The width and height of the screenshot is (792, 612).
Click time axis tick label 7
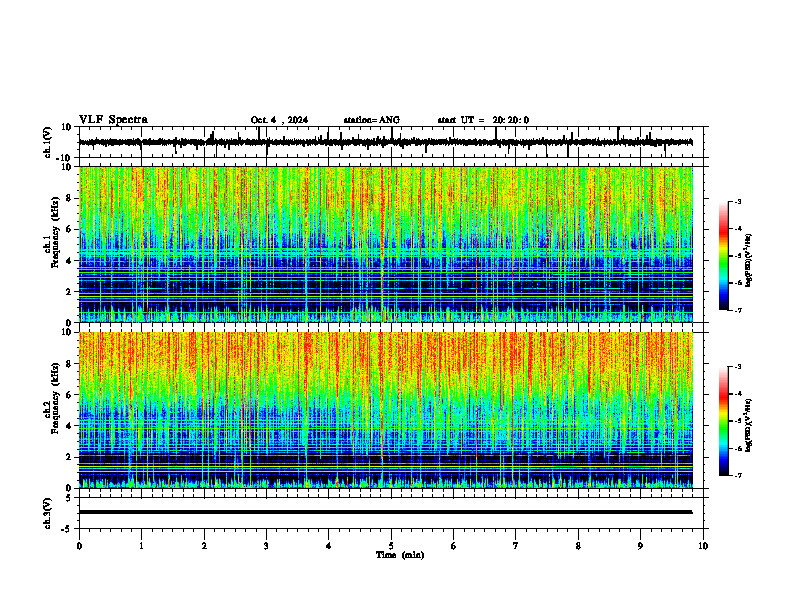click(516, 546)
